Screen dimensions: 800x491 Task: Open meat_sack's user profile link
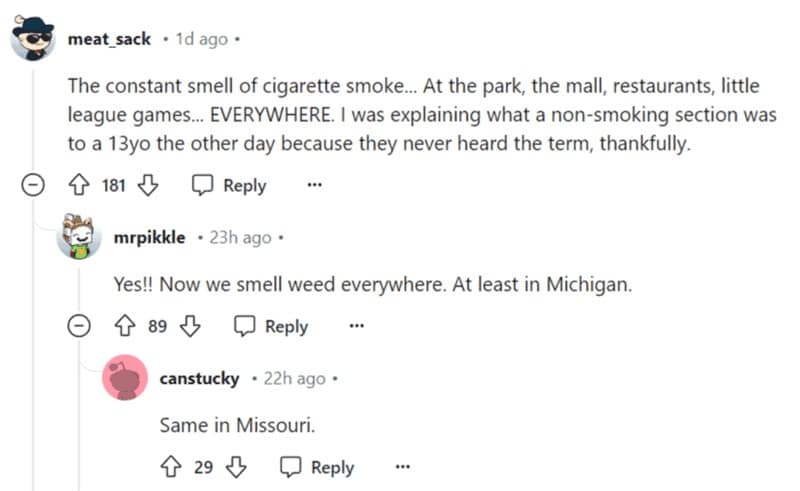pos(109,39)
